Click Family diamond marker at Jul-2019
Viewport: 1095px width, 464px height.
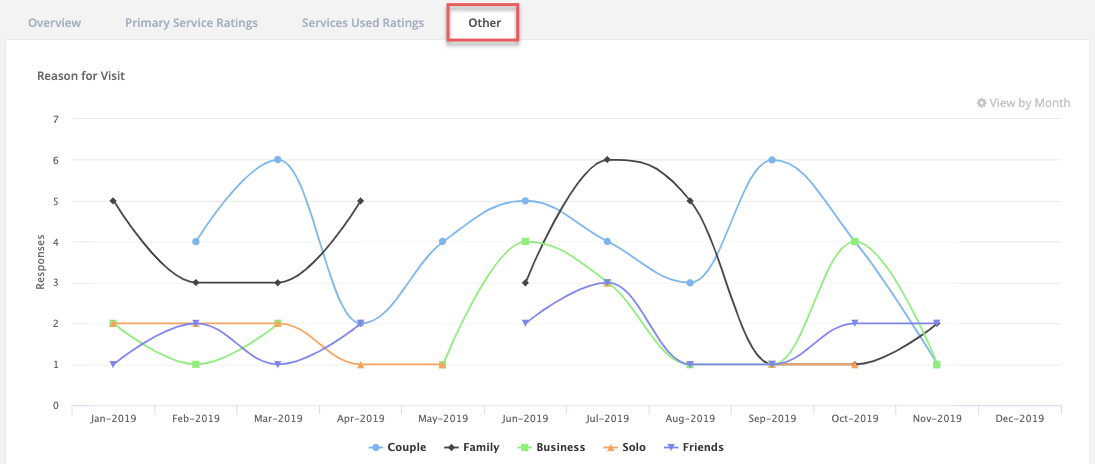click(x=607, y=160)
